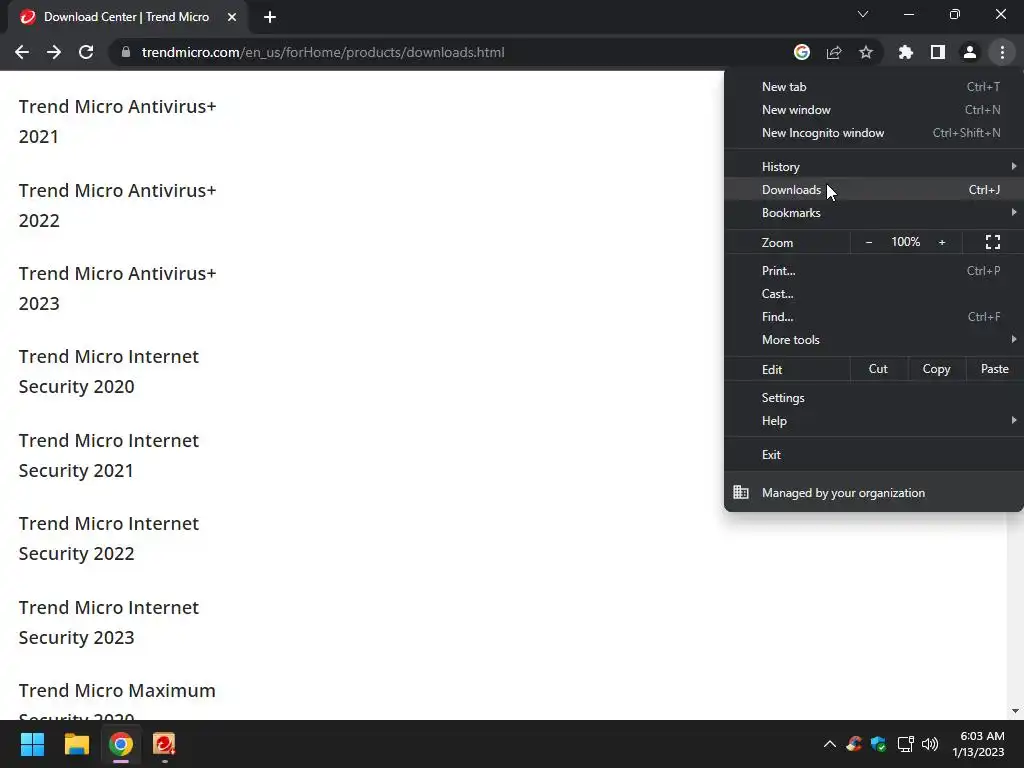Click the Google icon in the address bar
The height and width of the screenshot is (768, 1024).
(802, 52)
